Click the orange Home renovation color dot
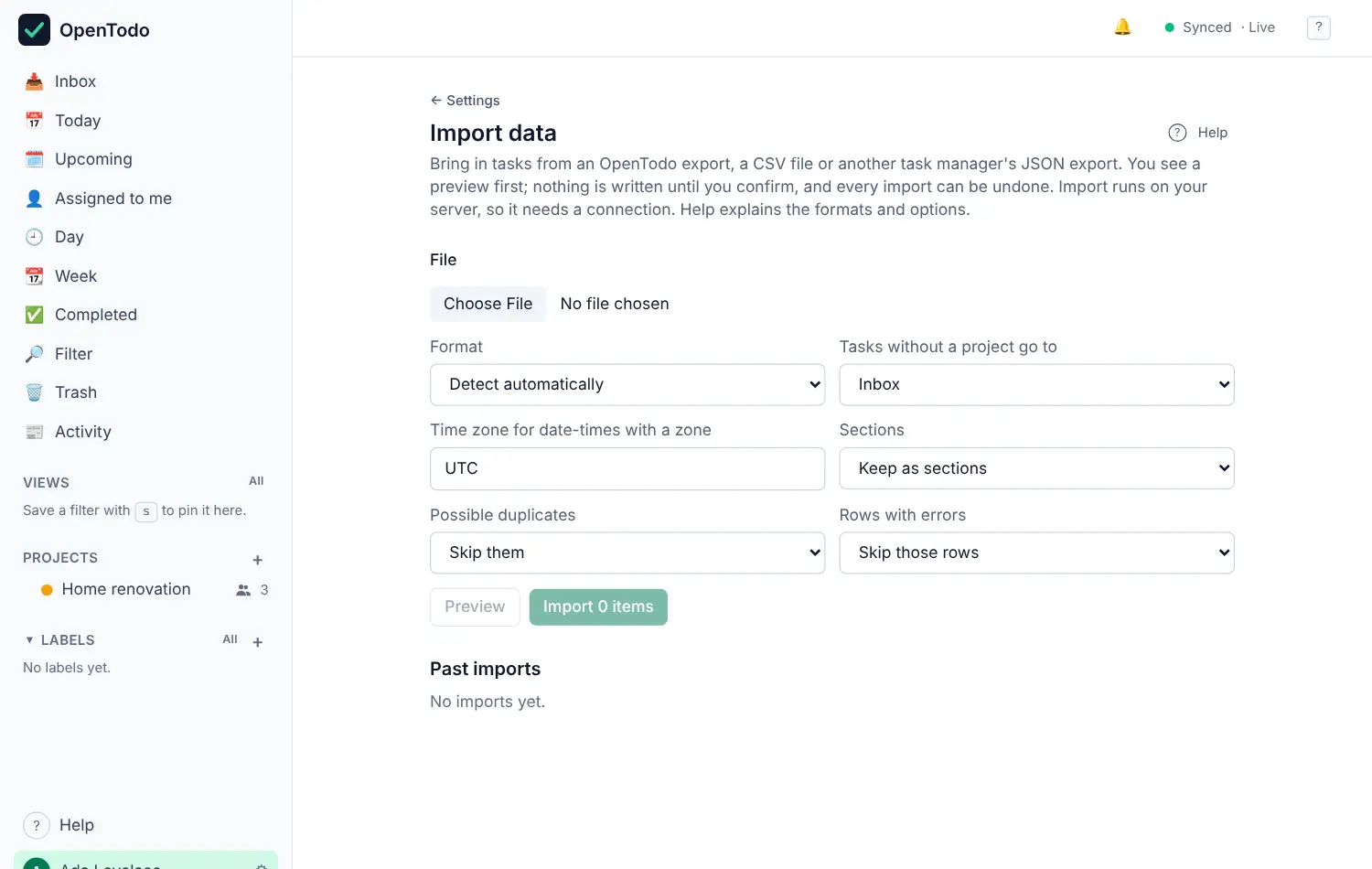Viewport: 1372px width, 869px height. 47,590
